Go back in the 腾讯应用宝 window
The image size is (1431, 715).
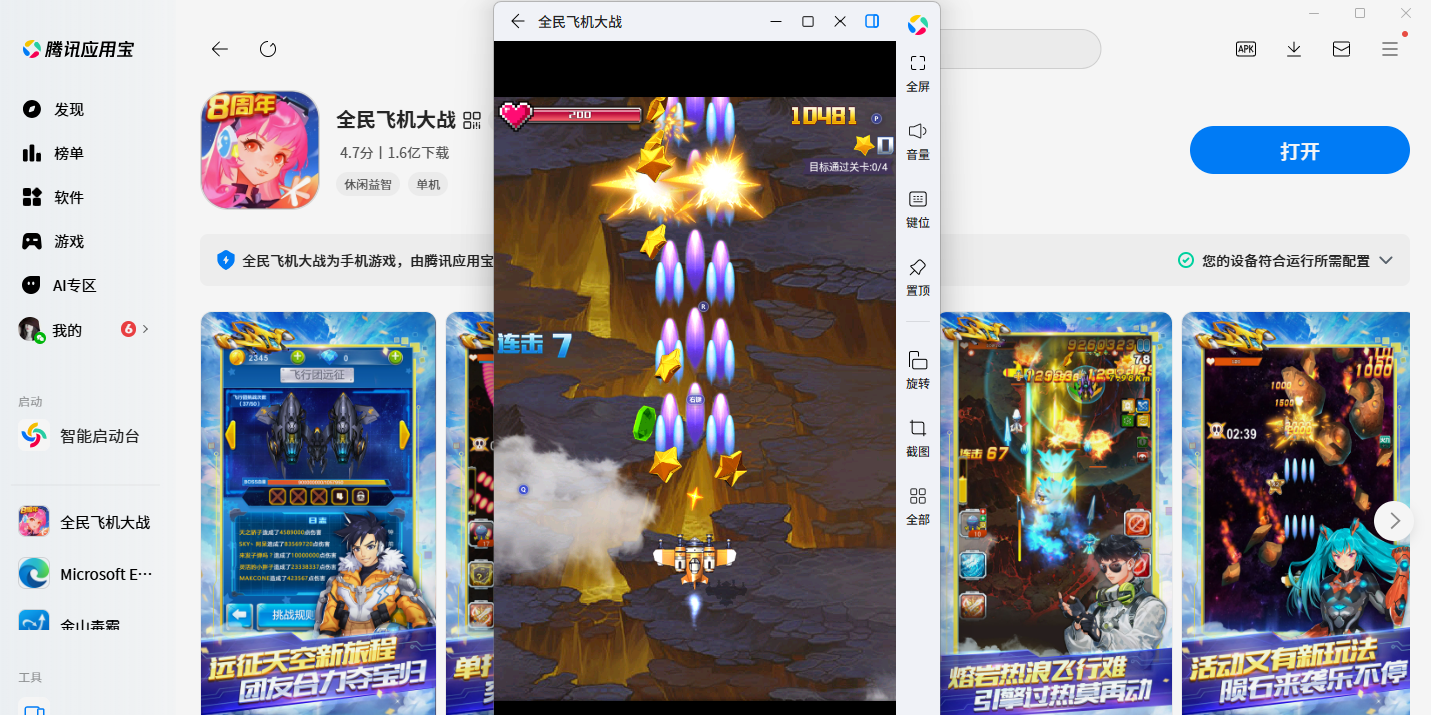pyautogui.click(x=220, y=49)
